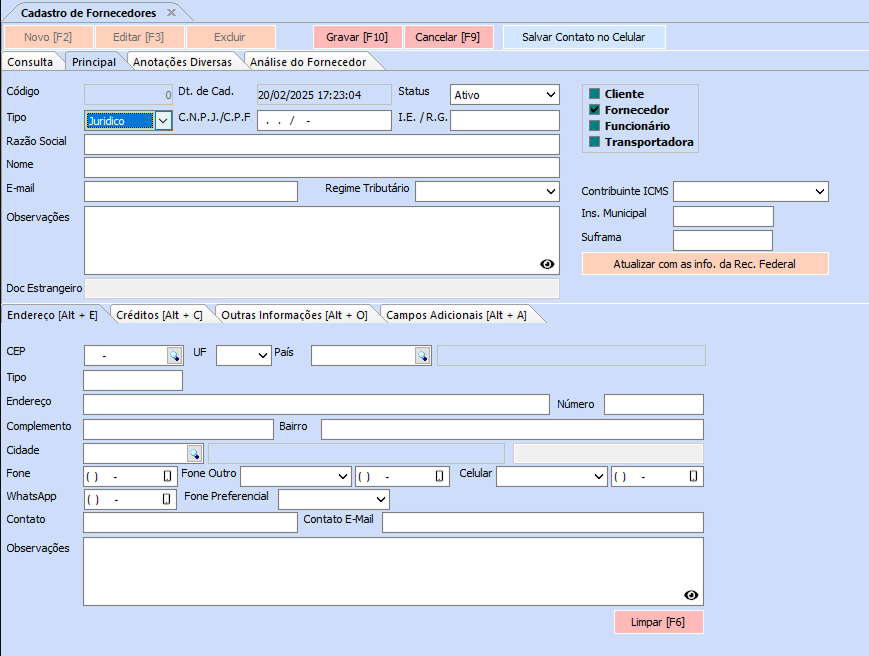Screen dimensions: 869x656
Task: Open the UF dropdown
Action: [x=263, y=356]
